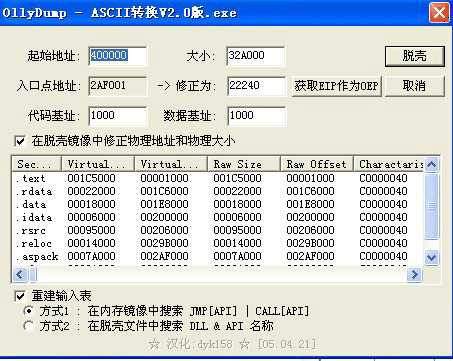
Task: Toggle 在脱壳镜像中修正物理地址和物理大小 checkbox
Action: pyautogui.click(x=20, y=141)
